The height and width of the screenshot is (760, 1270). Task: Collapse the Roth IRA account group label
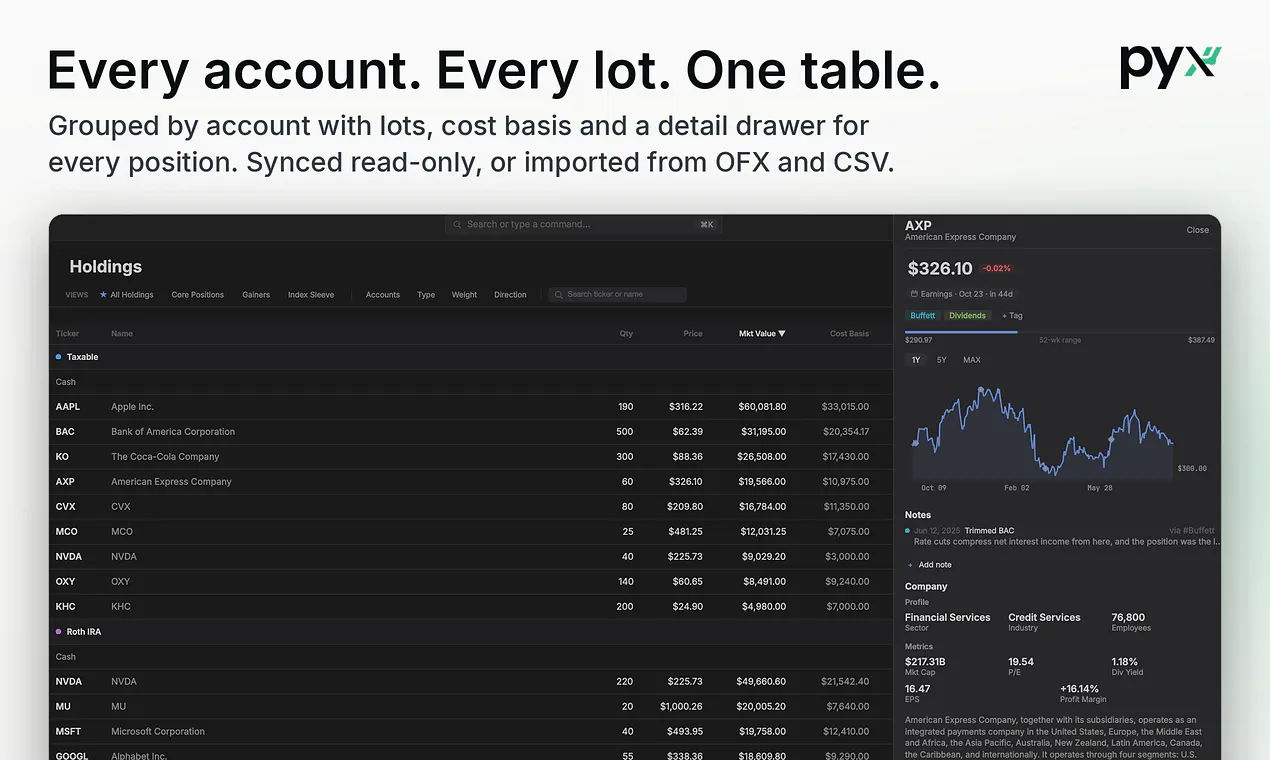point(84,632)
